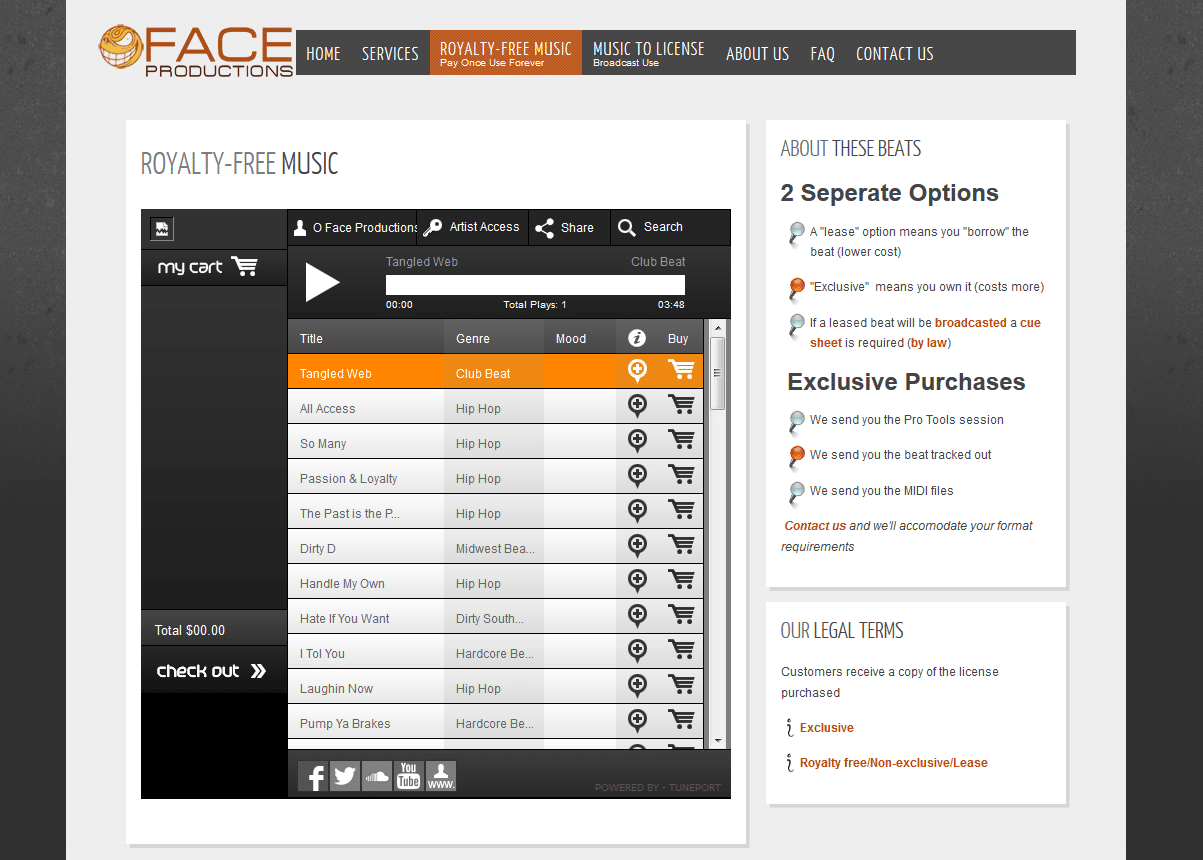
Task: Add All Access to cart
Action: click(x=681, y=405)
